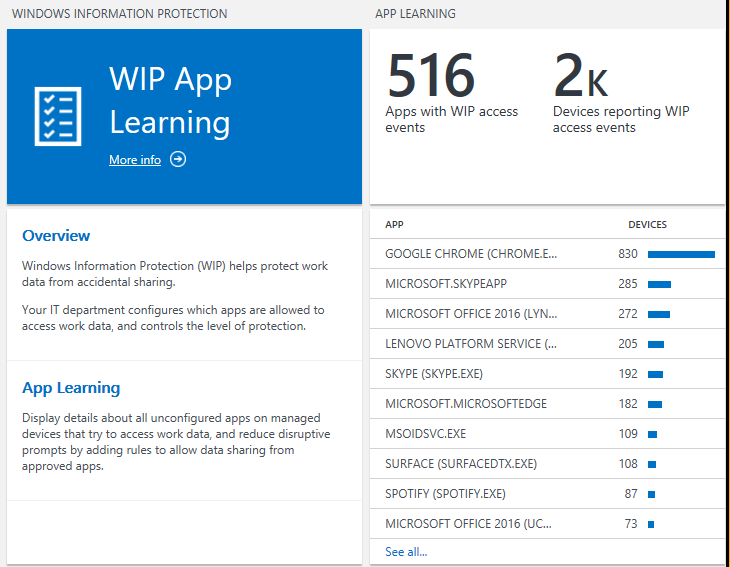Image resolution: width=730 pixels, height=567 pixels.
Task: Select the SKYPE (SKYPE.EXE) row
Action: point(548,374)
